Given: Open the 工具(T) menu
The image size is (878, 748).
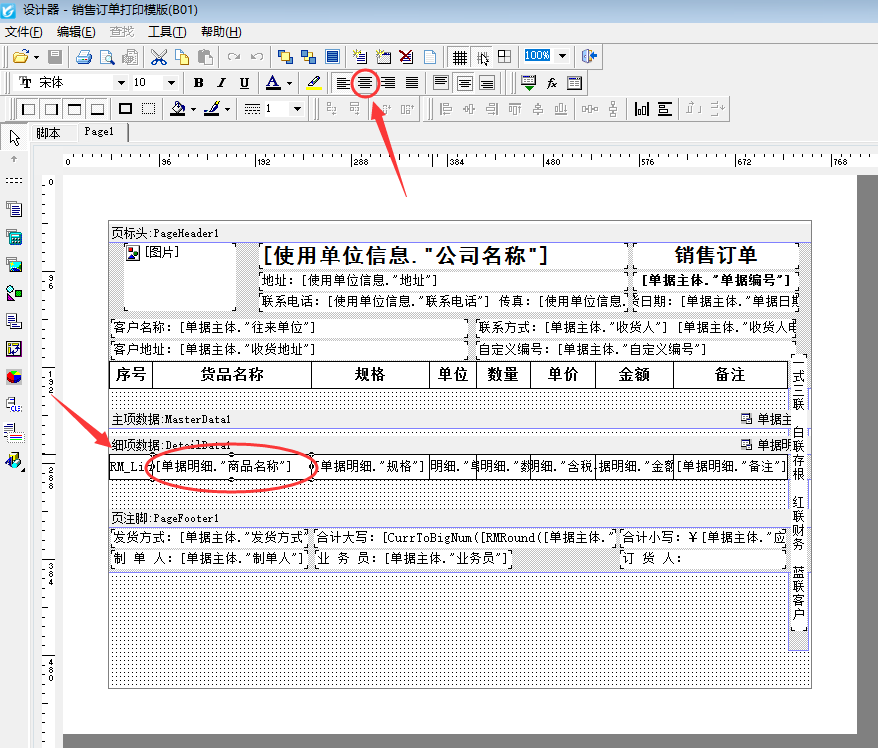Looking at the screenshot, I should pos(165,32).
